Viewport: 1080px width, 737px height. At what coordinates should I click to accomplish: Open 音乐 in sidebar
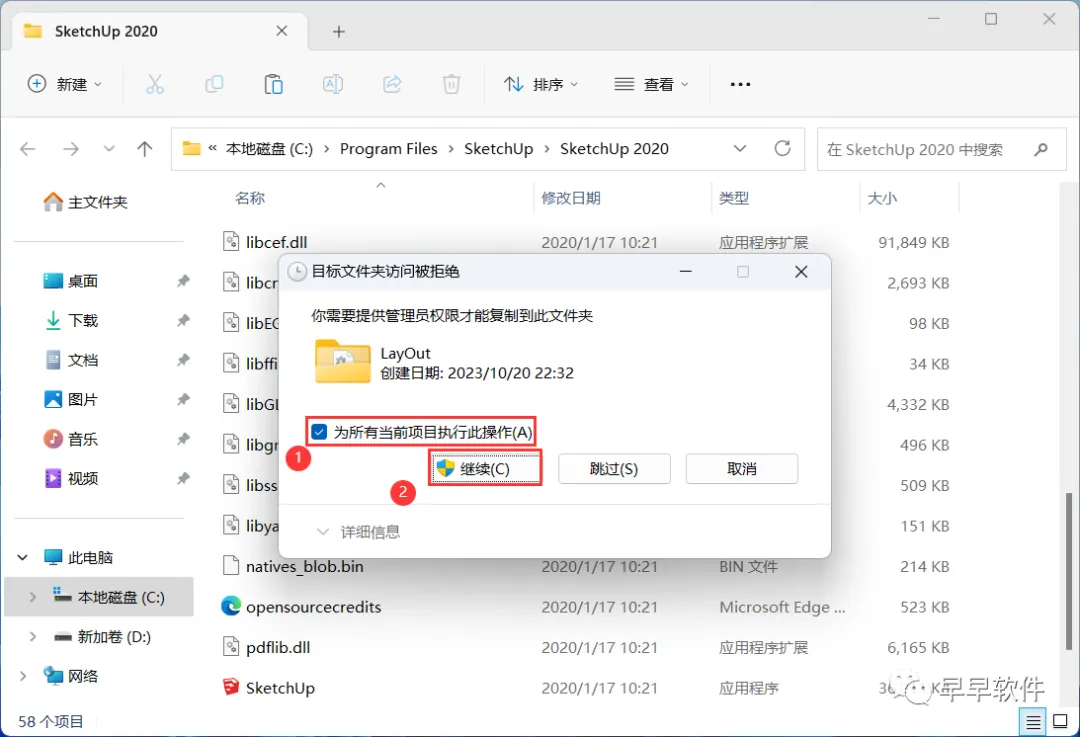[x=72, y=439]
